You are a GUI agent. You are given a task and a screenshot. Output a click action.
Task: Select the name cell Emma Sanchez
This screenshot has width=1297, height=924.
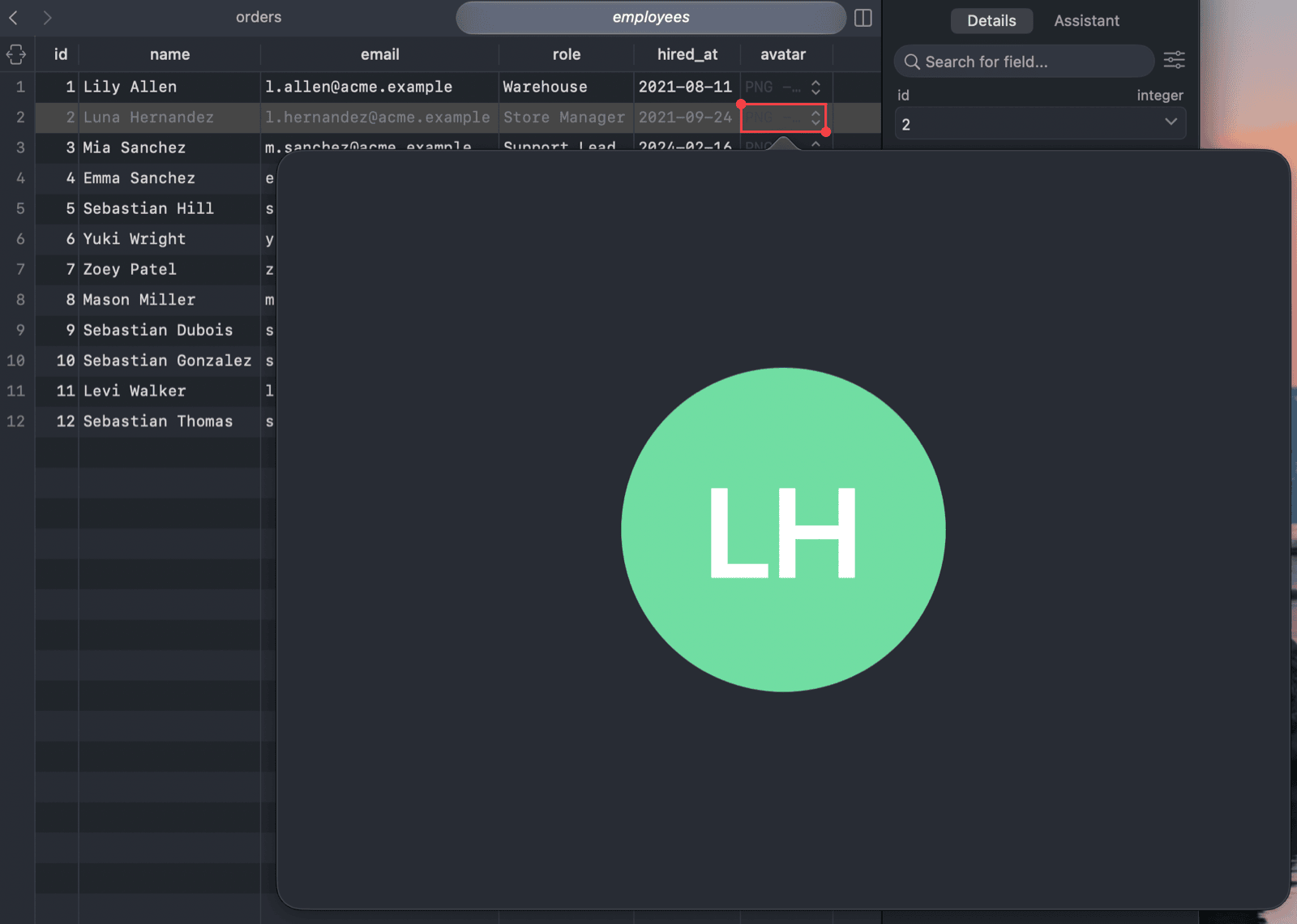pos(169,178)
